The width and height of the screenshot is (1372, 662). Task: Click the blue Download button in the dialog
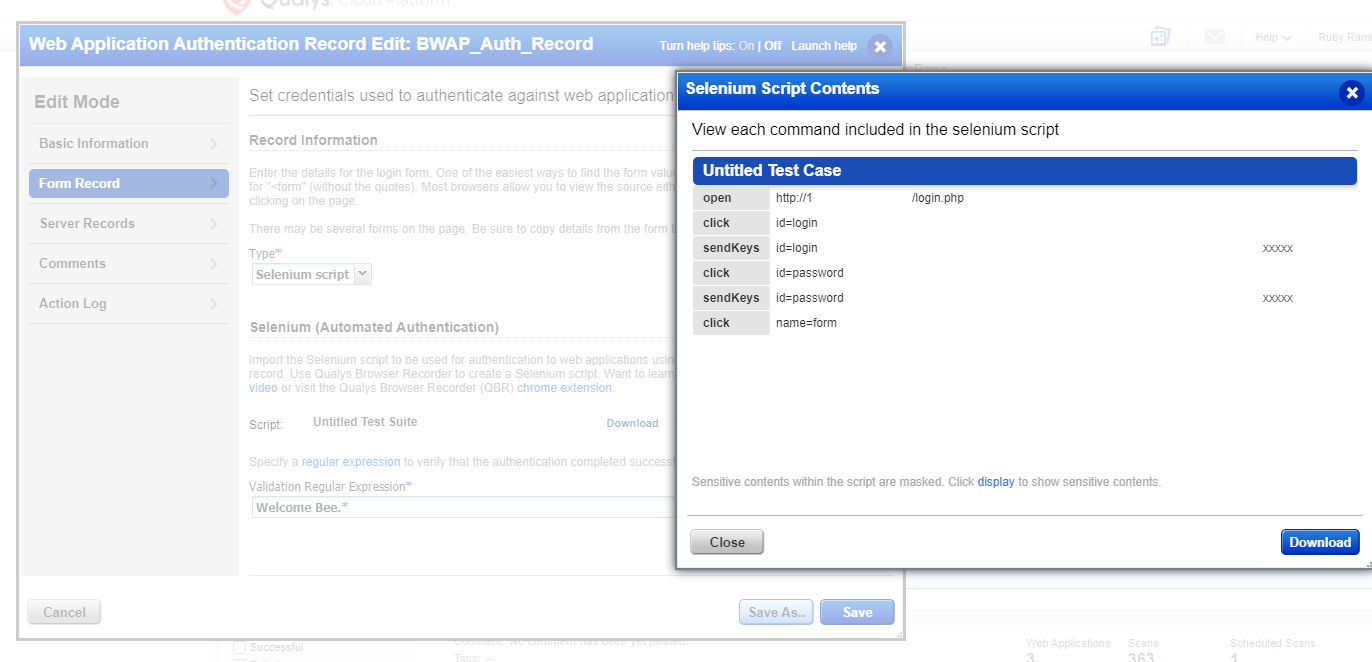(x=1320, y=542)
